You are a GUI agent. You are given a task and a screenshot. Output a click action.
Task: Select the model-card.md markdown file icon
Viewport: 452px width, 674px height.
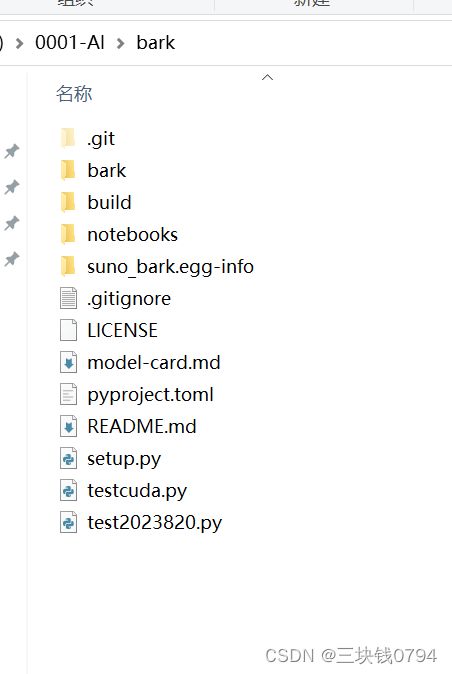pyautogui.click(x=68, y=362)
